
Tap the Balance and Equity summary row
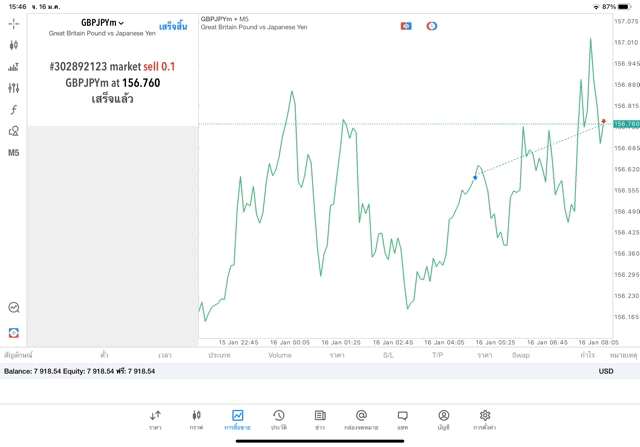[x=320, y=371]
